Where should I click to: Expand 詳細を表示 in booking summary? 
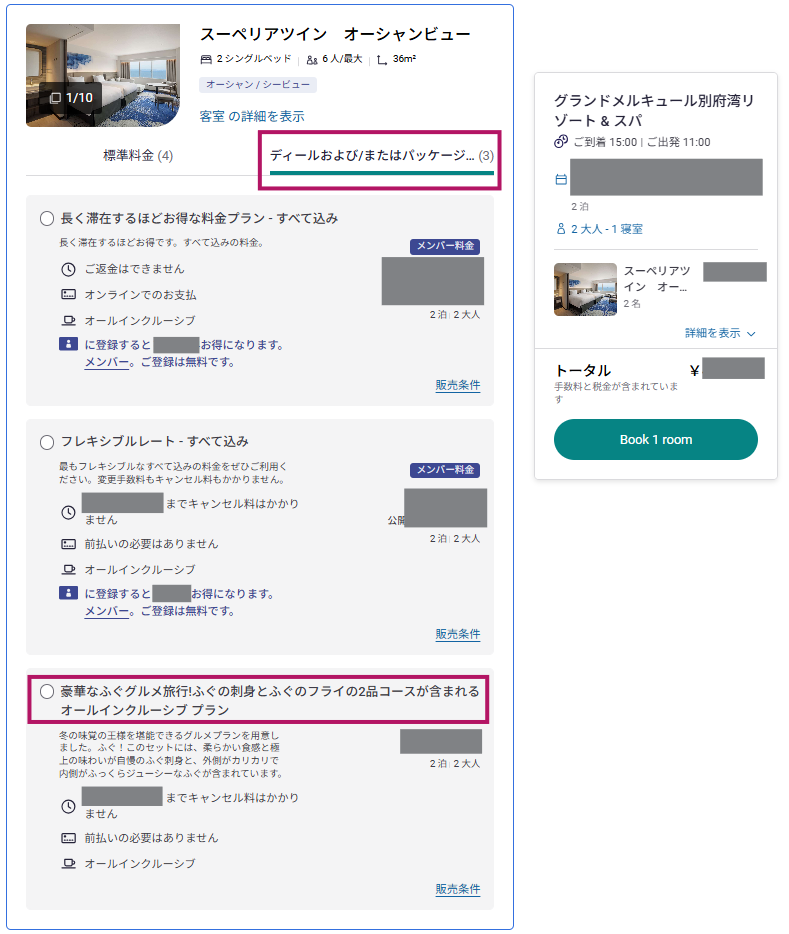pos(720,333)
